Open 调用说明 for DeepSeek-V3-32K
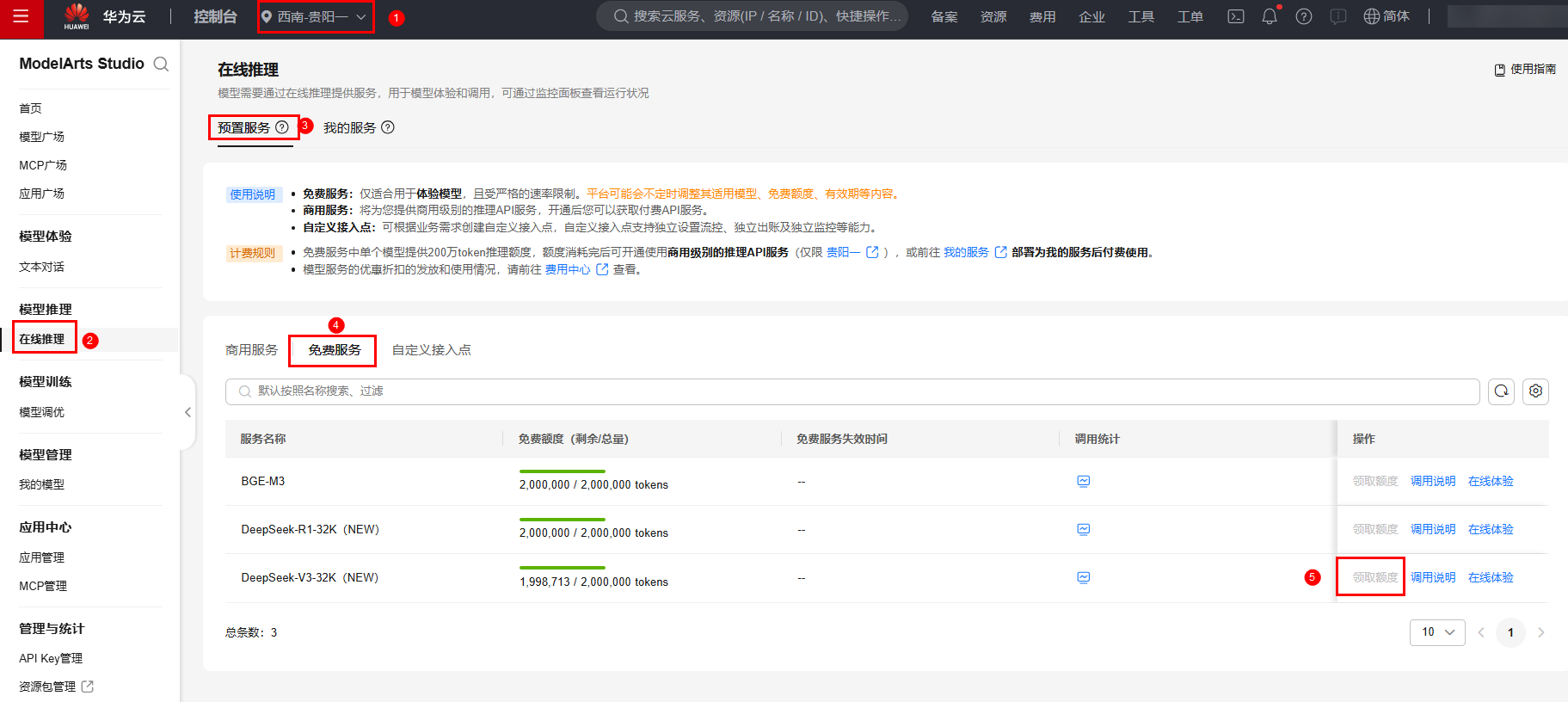1568x702 pixels. [1433, 577]
